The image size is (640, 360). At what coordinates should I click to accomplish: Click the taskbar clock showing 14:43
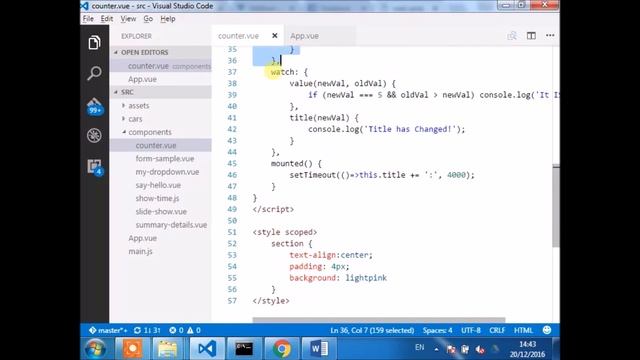coord(527,349)
